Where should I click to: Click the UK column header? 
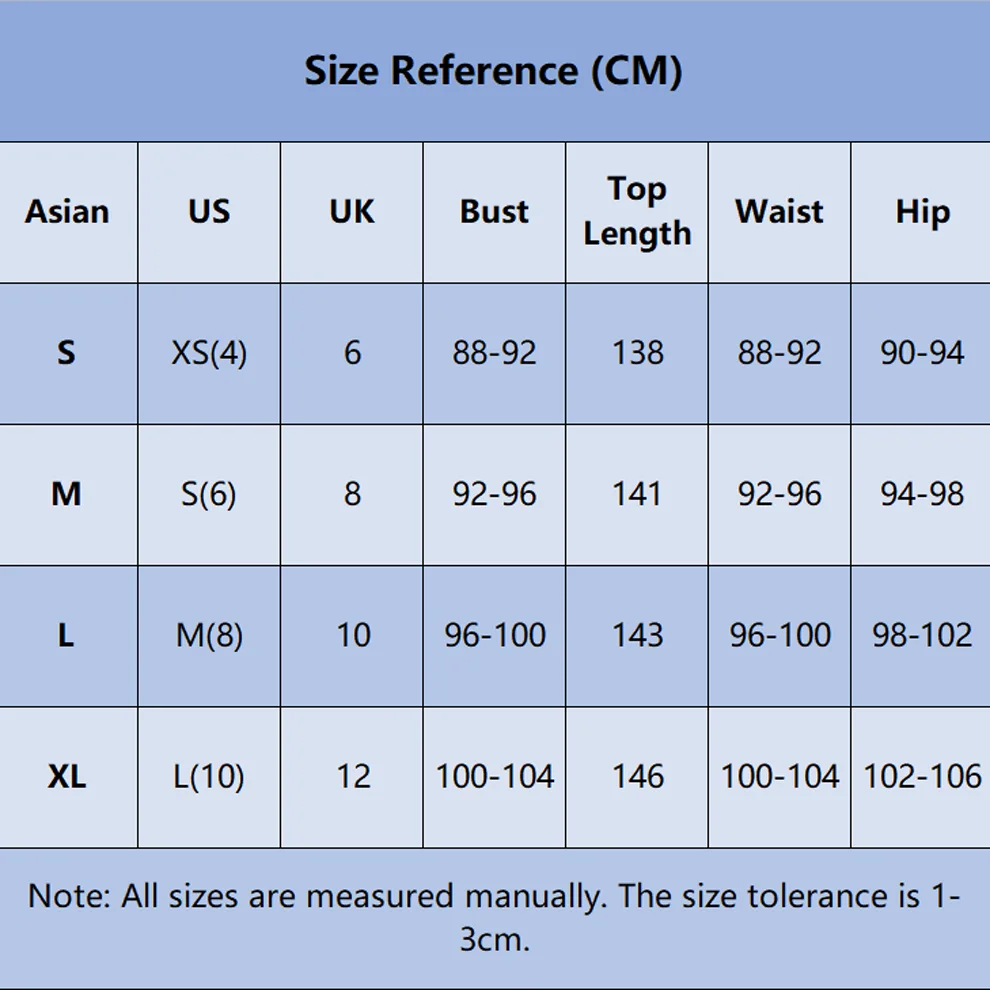(352, 212)
